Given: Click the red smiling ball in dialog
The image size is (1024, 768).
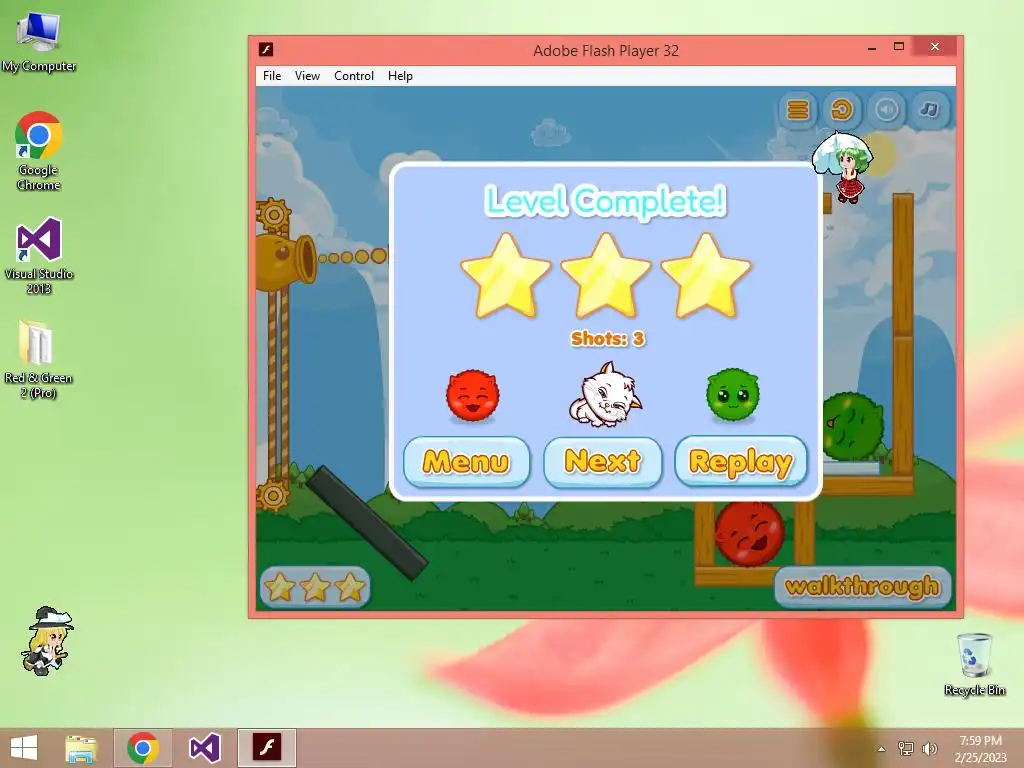Looking at the screenshot, I should (x=473, y=394).
